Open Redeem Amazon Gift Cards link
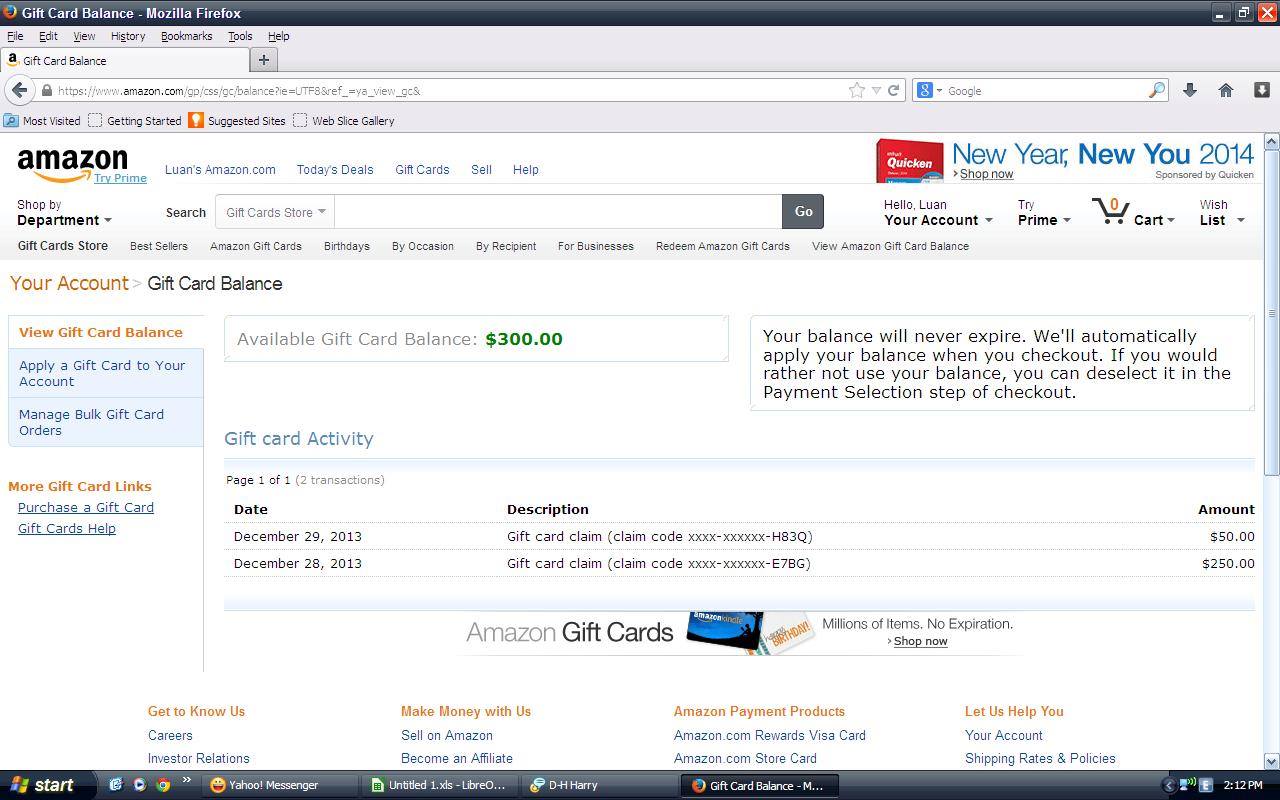1280x800 pixels. pyautogui.click(x=723, y=246)
